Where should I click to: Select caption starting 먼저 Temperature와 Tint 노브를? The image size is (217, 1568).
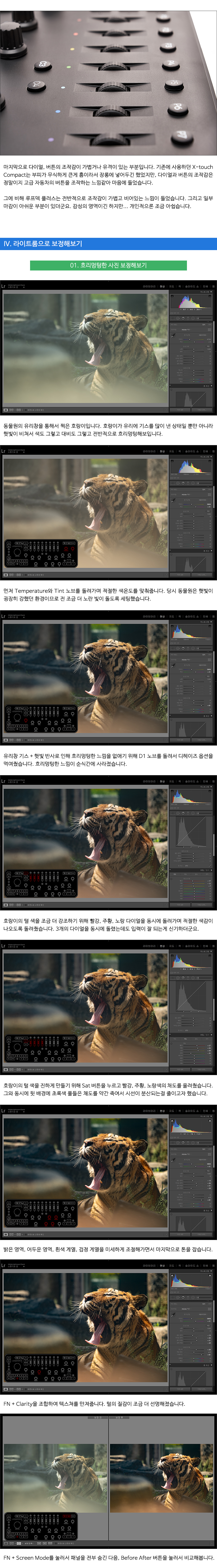tap(109, 595)
